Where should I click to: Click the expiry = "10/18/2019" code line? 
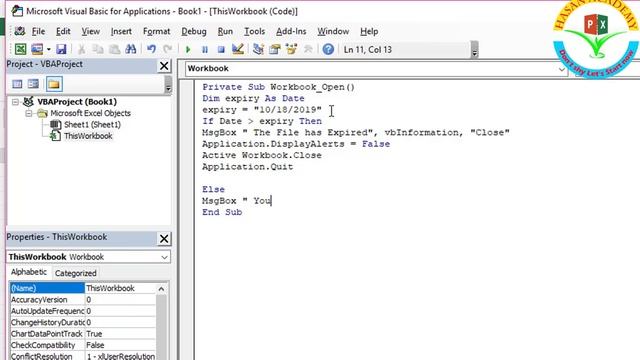click(x=262, y=110)
